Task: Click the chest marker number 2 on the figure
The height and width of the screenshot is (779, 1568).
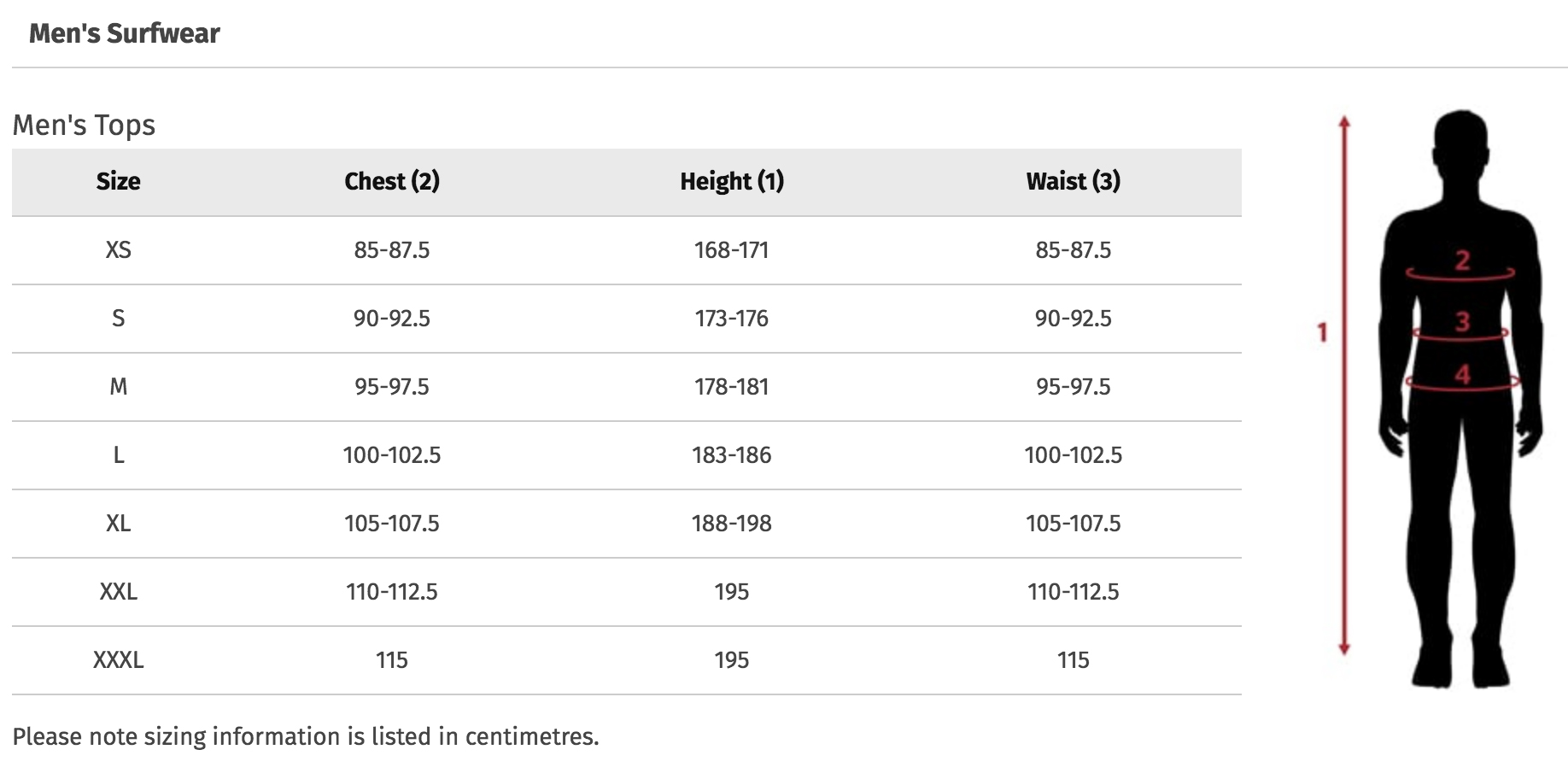Action: coord(1462,260)
